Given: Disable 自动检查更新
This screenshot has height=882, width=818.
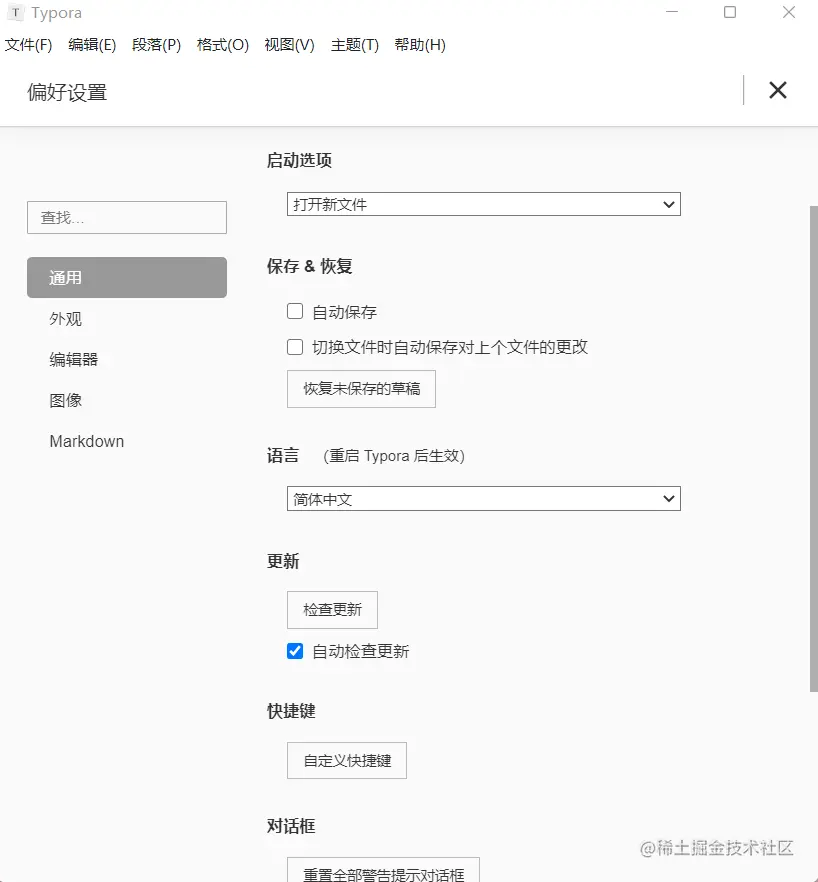Looking at the screenshot, I should click(x=295, y=651).
